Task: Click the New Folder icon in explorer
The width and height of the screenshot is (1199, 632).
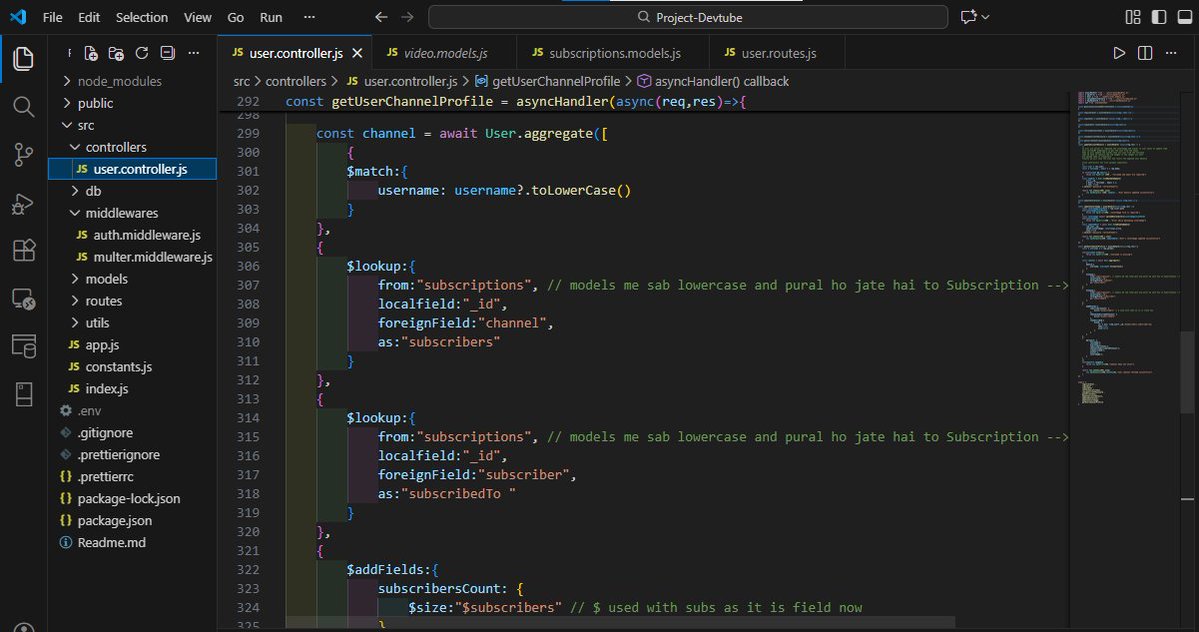Action: pyautogui.click(x=116, y=53)
